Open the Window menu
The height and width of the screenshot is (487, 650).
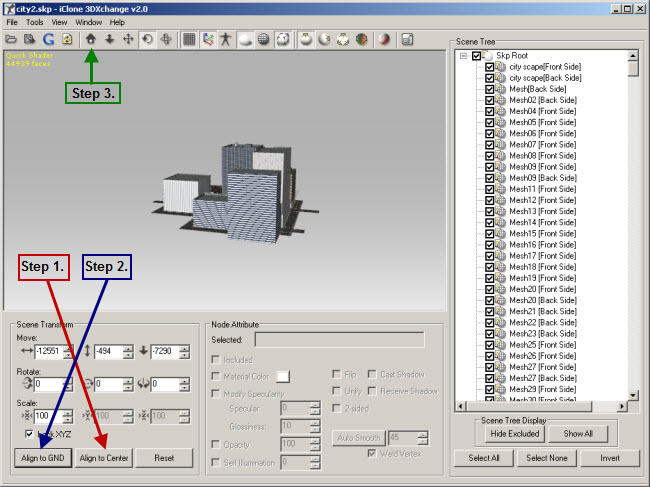(88, 22)
